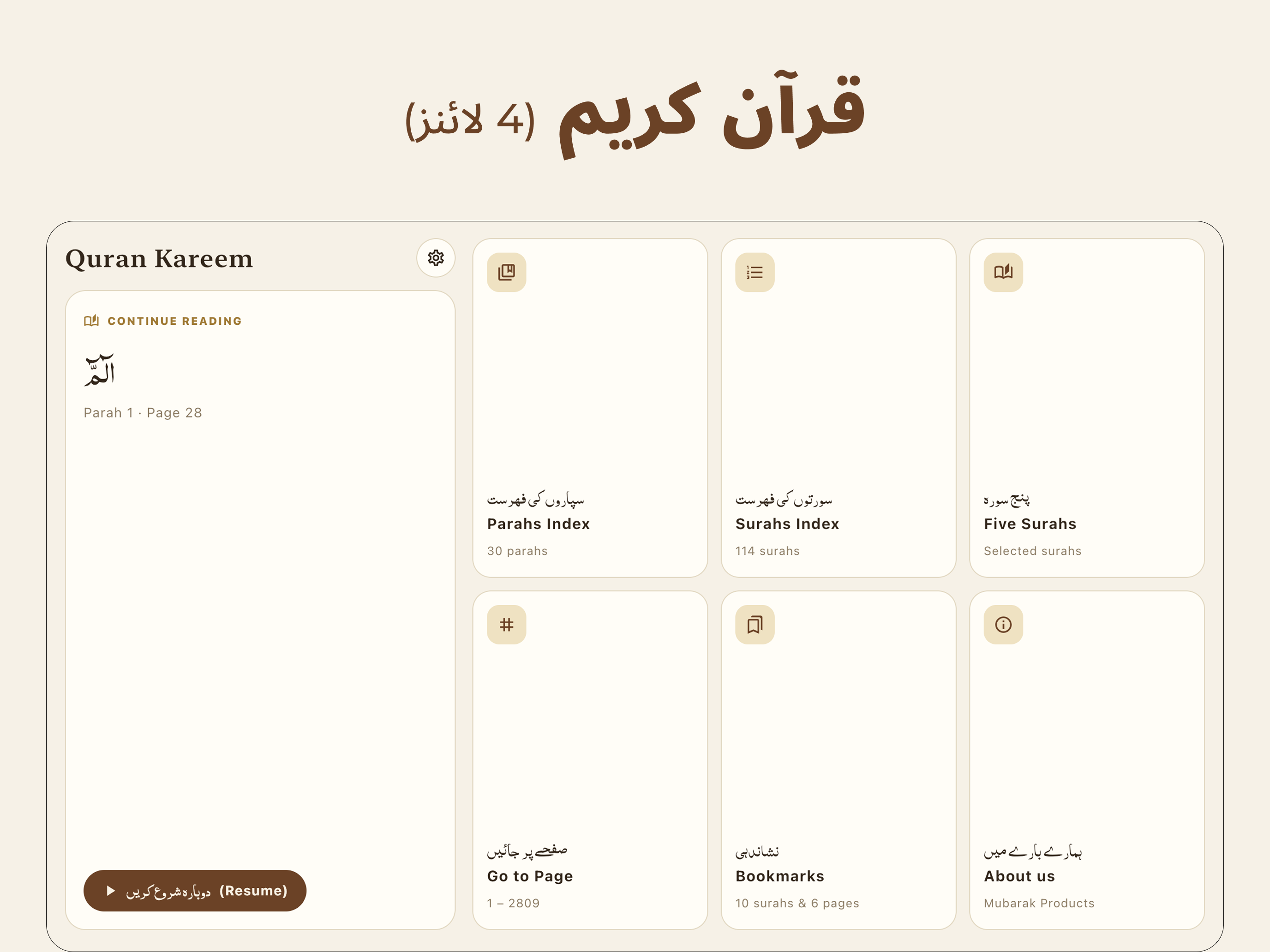The width and height of the screenshot is (1270, 952).
Task: Click the Bookmarks icon
Action: click(755, 625)
